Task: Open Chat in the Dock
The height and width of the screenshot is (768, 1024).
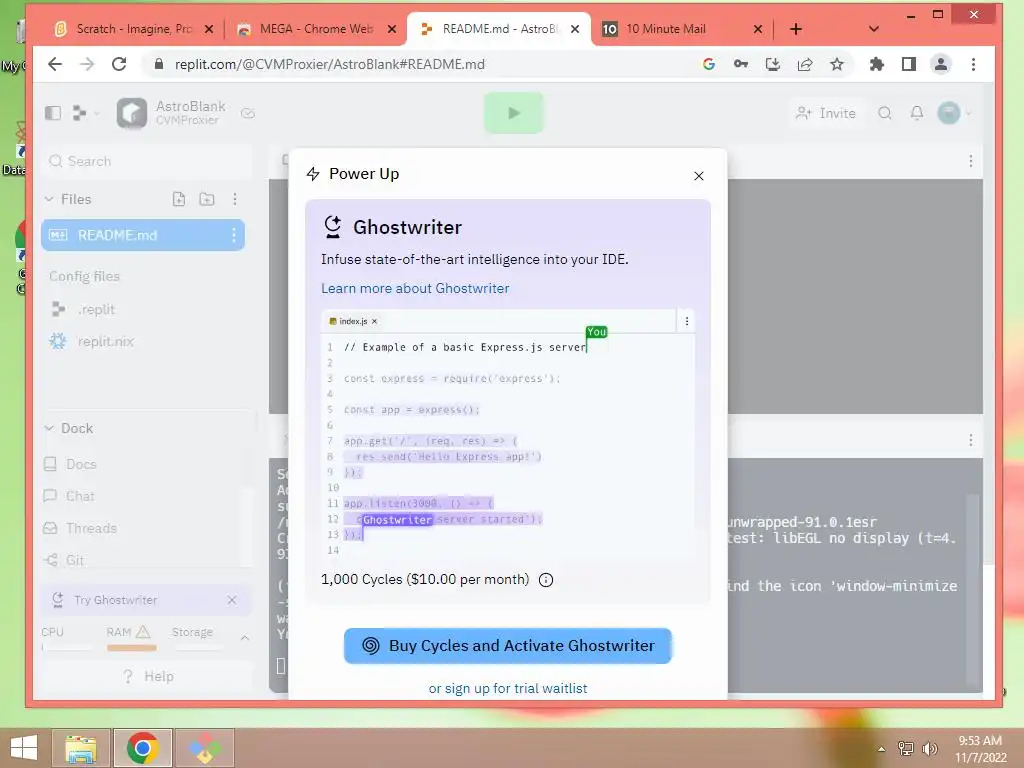Action: tap(80, 496)
